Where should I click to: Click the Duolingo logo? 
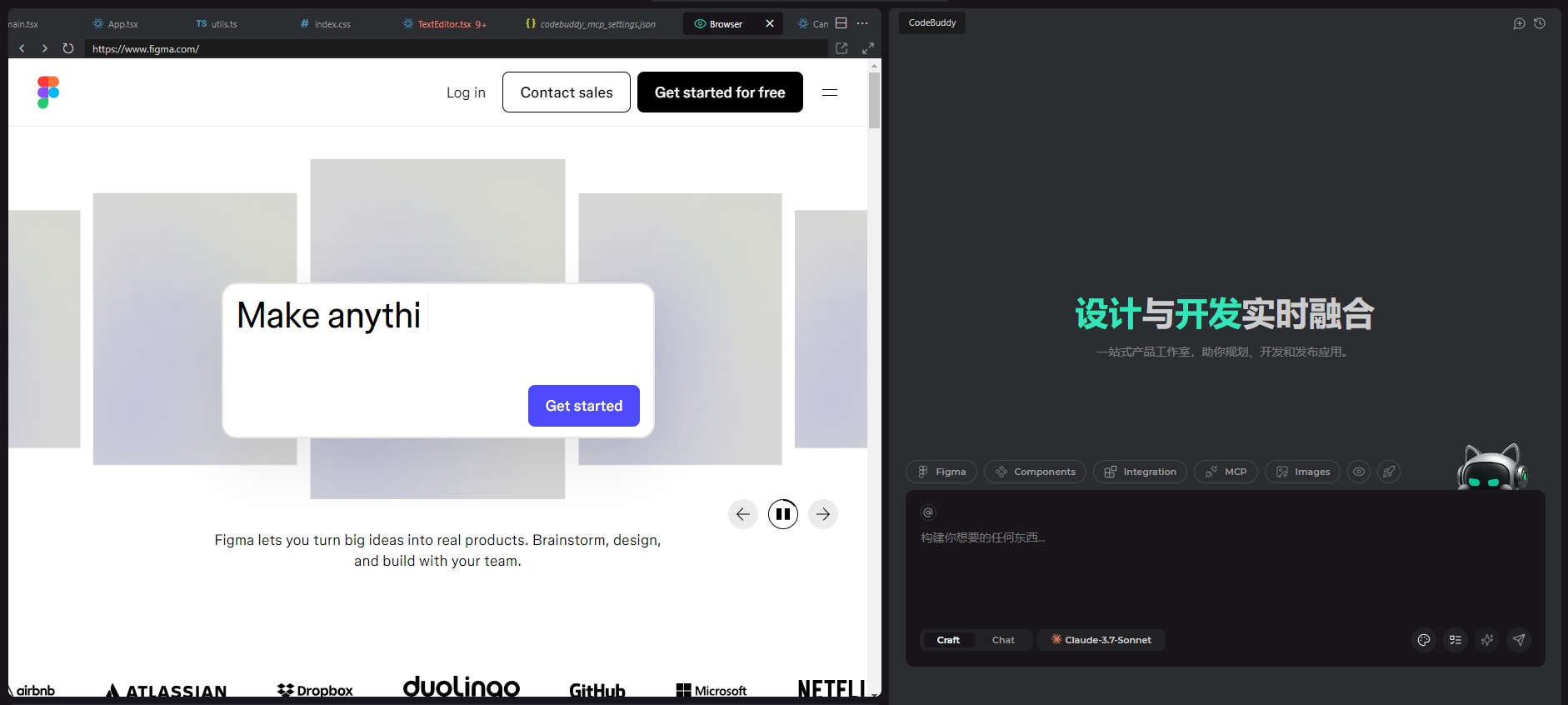(462, 686)
